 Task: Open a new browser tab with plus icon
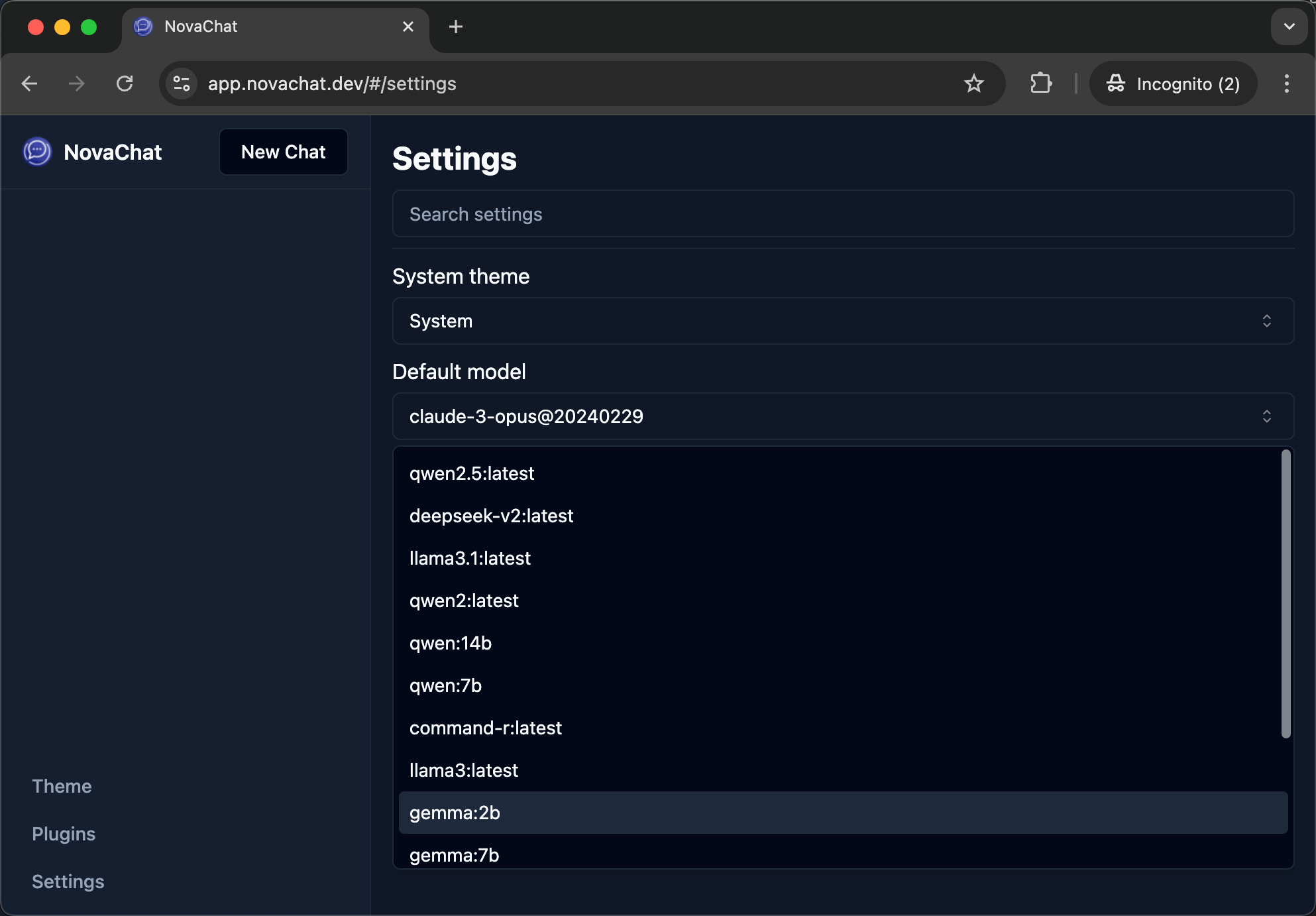455,27
